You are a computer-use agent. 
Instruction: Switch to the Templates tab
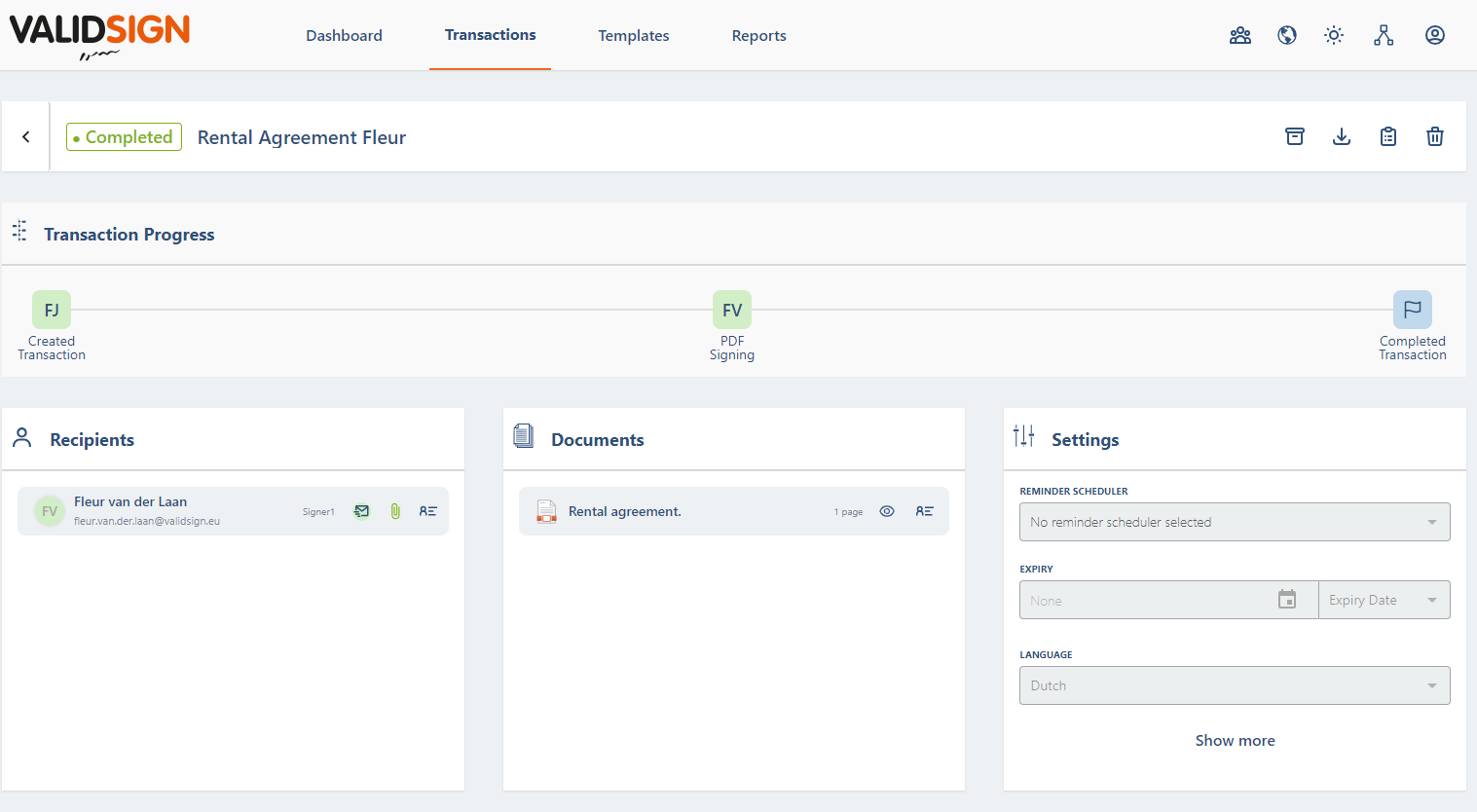[633, 35]
